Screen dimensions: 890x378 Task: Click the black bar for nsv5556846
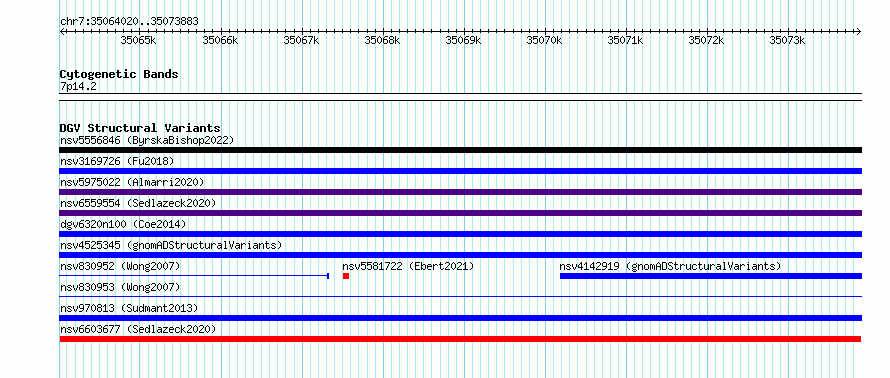pyautogui.click(x=460, y=150)
